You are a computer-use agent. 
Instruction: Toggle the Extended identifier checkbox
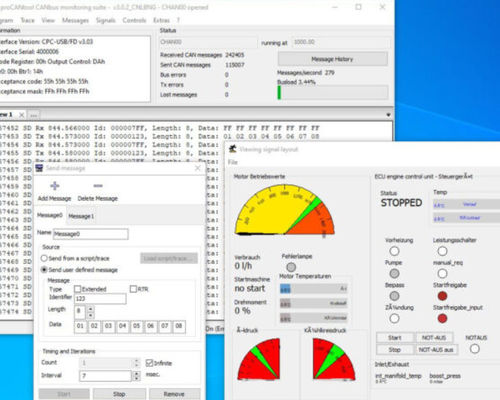coord(77,289)
